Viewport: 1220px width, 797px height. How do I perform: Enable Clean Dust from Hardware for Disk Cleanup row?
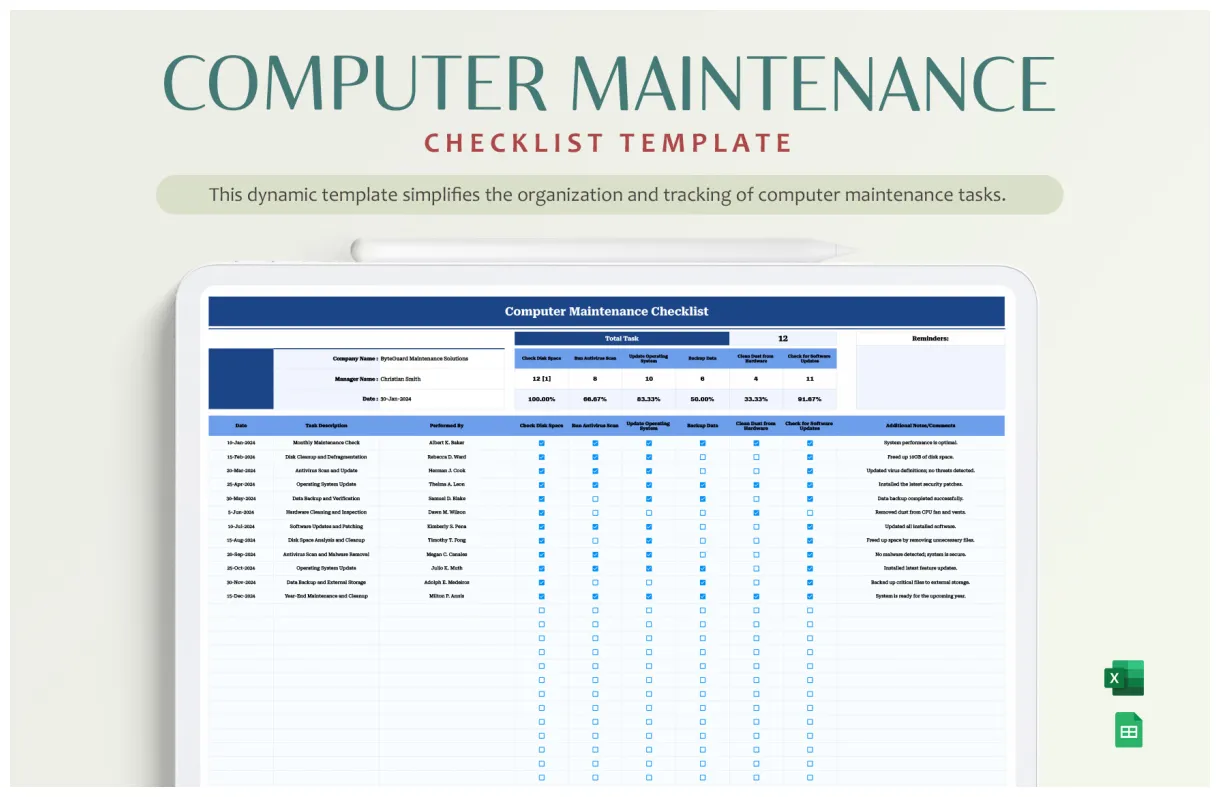tap(755, 456)
